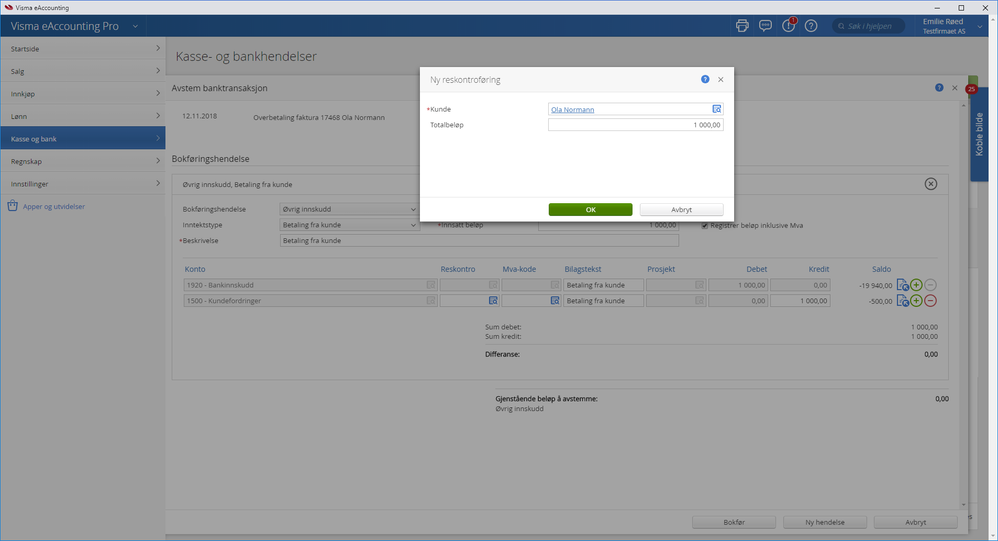This screenshot has width=998, height=541.
Task: Delete the 1920 Bankinnskudd line
Action: click(931, 285)
